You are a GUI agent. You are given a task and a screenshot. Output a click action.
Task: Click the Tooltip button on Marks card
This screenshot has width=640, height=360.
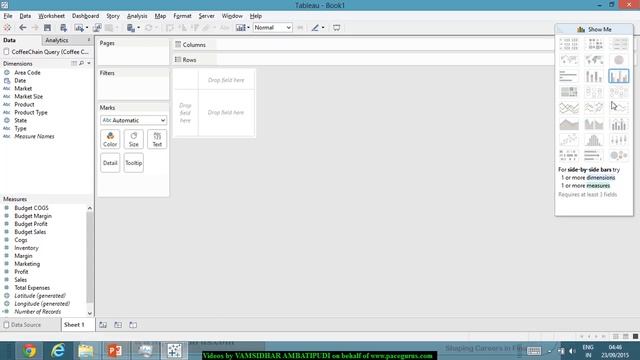coord(133,163)
